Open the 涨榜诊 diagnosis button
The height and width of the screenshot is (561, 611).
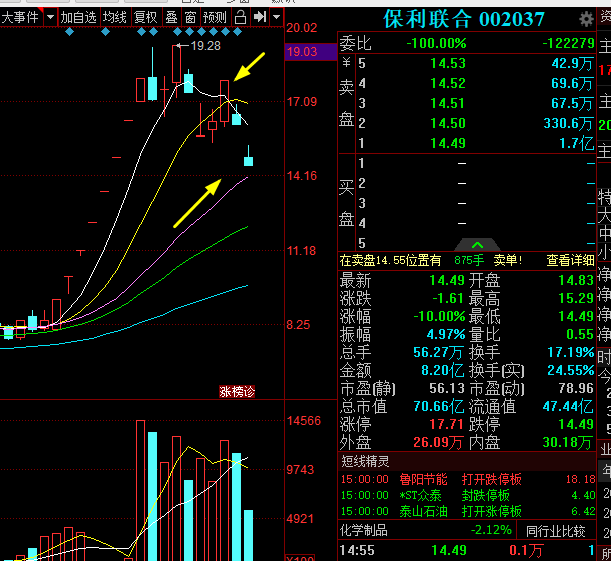click(237, 392)
